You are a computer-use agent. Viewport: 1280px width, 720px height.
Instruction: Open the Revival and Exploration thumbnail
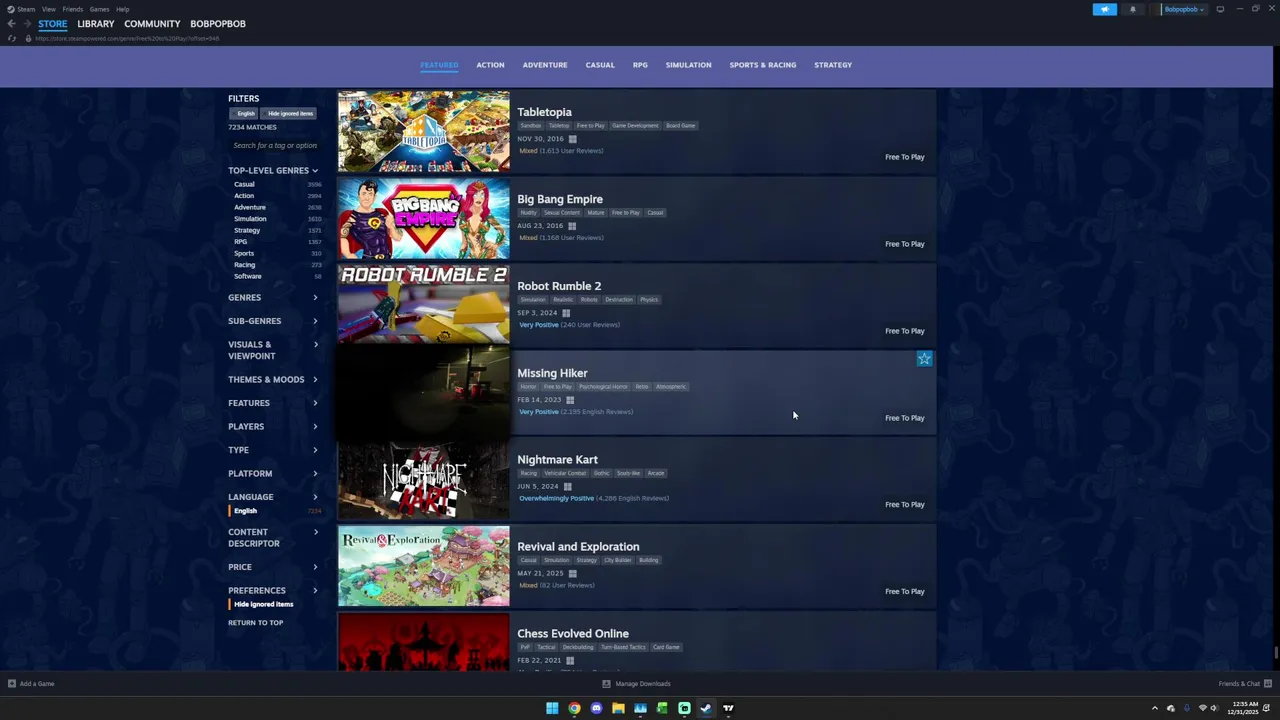[424, 567]
